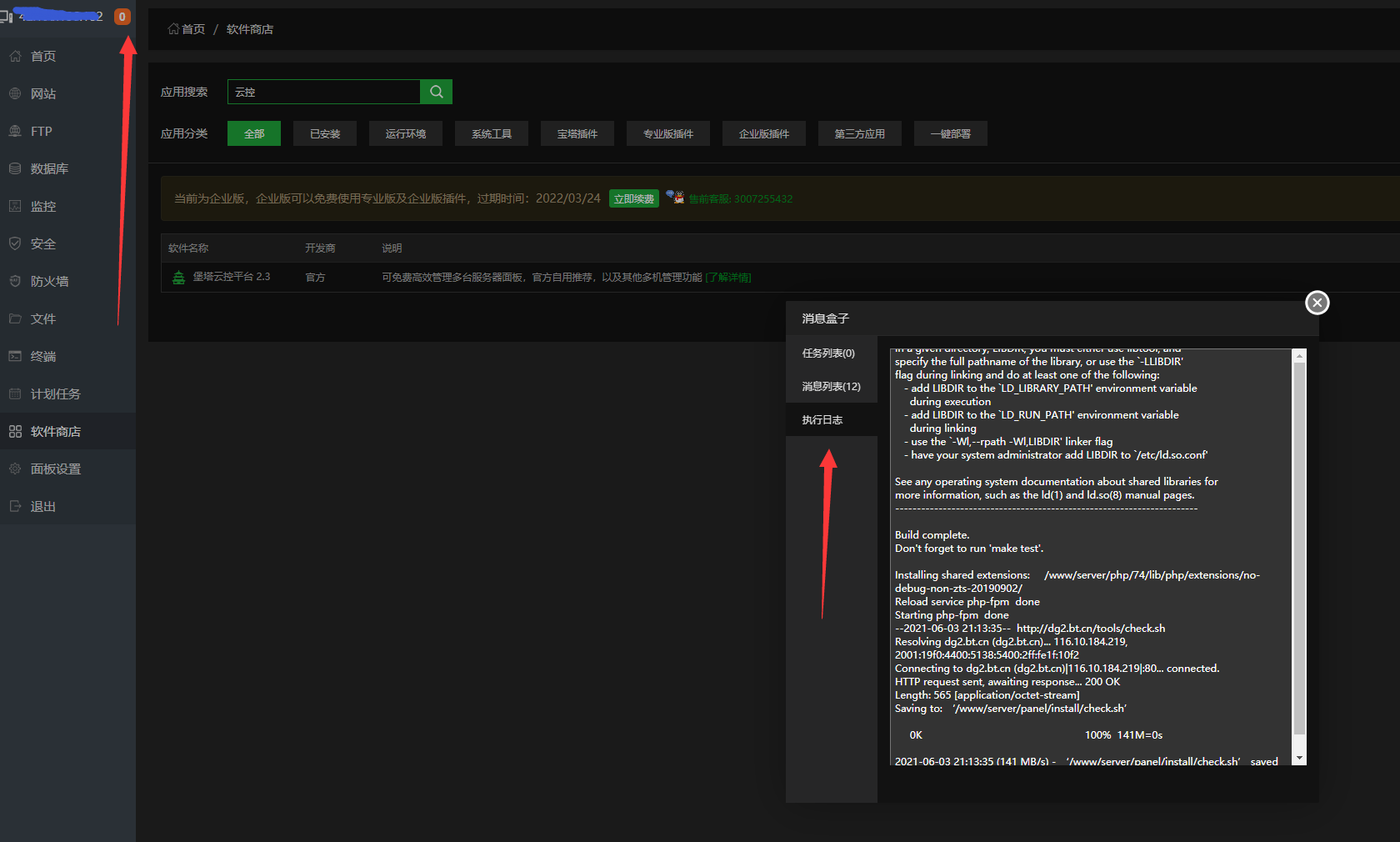
Task: Open 首页 in the sidebar
Action: [x=67, y=56]
